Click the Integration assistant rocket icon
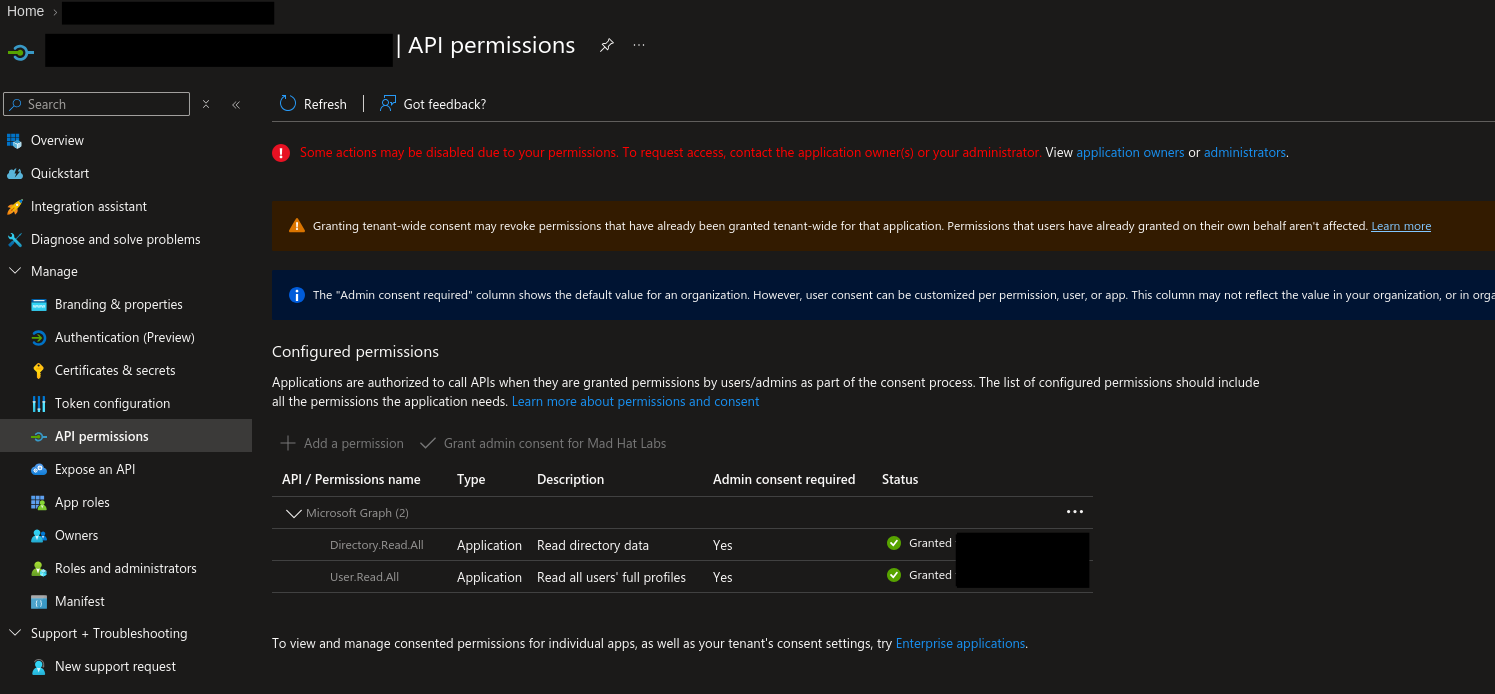This screenshot has width=1495, height=694. coord(14,206)
